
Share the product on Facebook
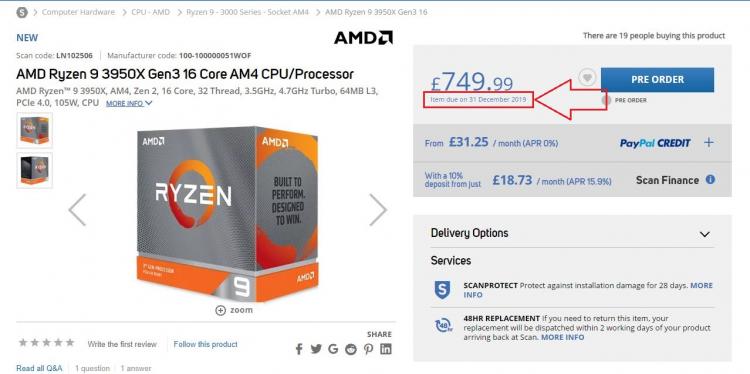click(x=299, y=349)
